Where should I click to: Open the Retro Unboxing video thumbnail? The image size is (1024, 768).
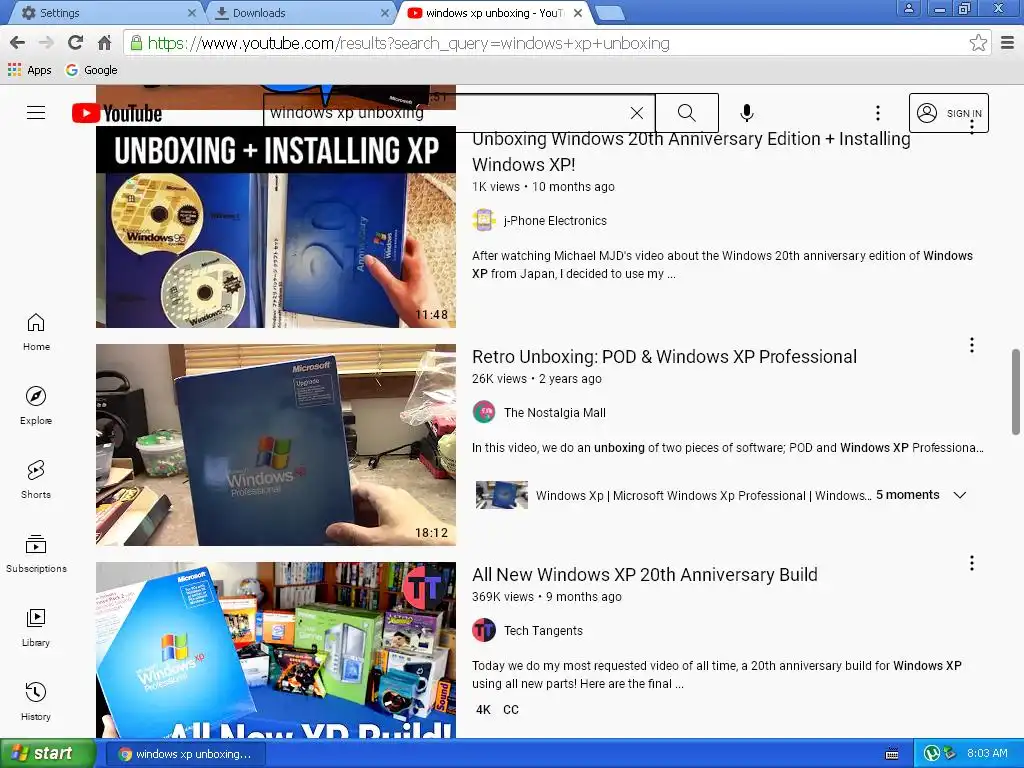tap(276, 445)
